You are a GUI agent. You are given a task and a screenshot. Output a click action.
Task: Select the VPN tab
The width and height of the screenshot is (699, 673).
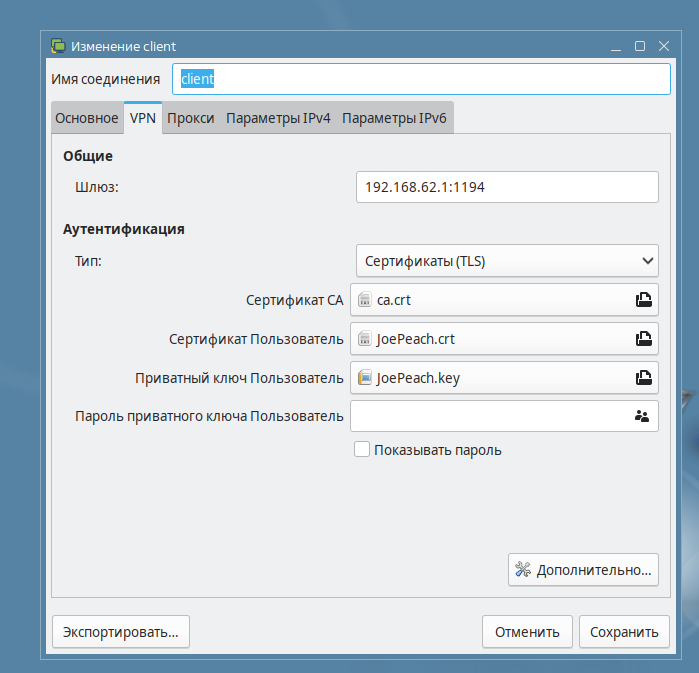click(143, 118)
